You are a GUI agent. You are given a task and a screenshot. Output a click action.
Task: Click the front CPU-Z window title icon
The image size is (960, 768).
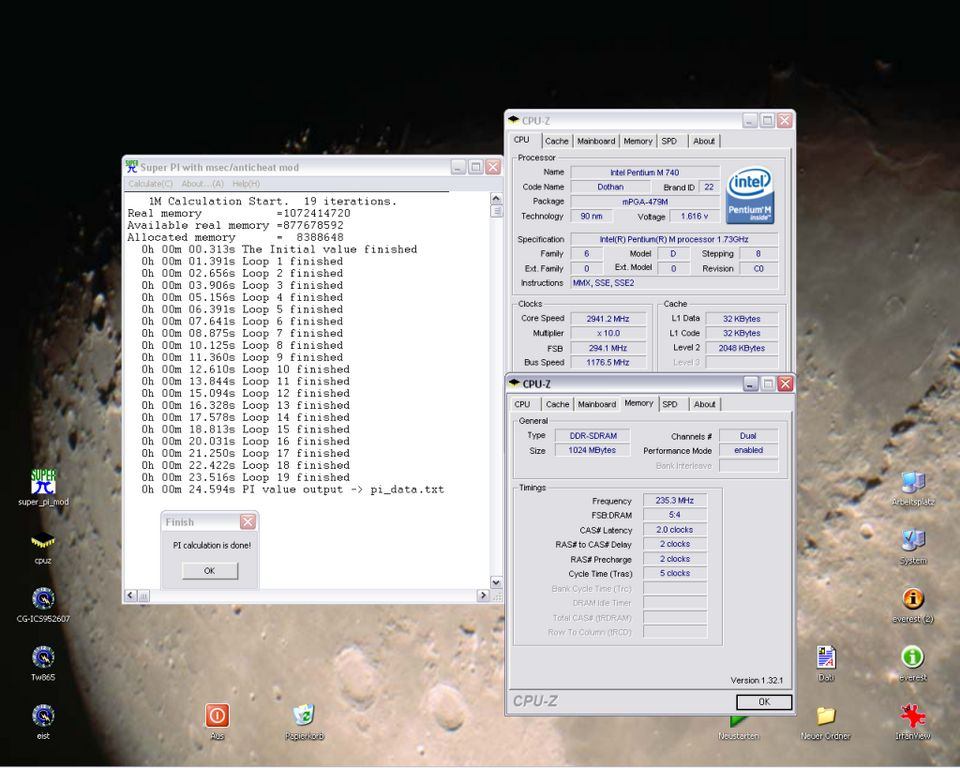point(514,383)
